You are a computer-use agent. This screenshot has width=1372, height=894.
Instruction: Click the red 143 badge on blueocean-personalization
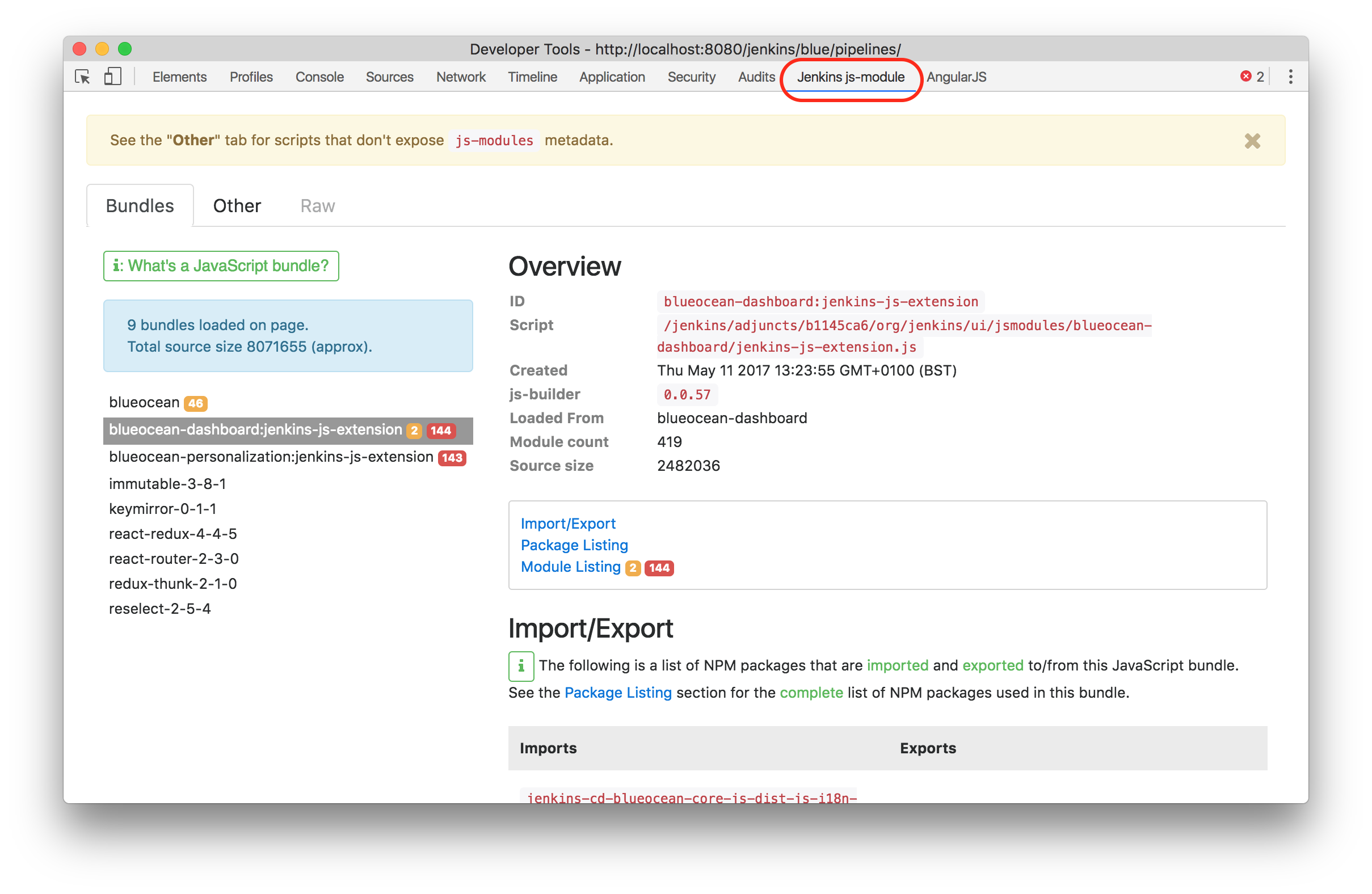point(452,458)
